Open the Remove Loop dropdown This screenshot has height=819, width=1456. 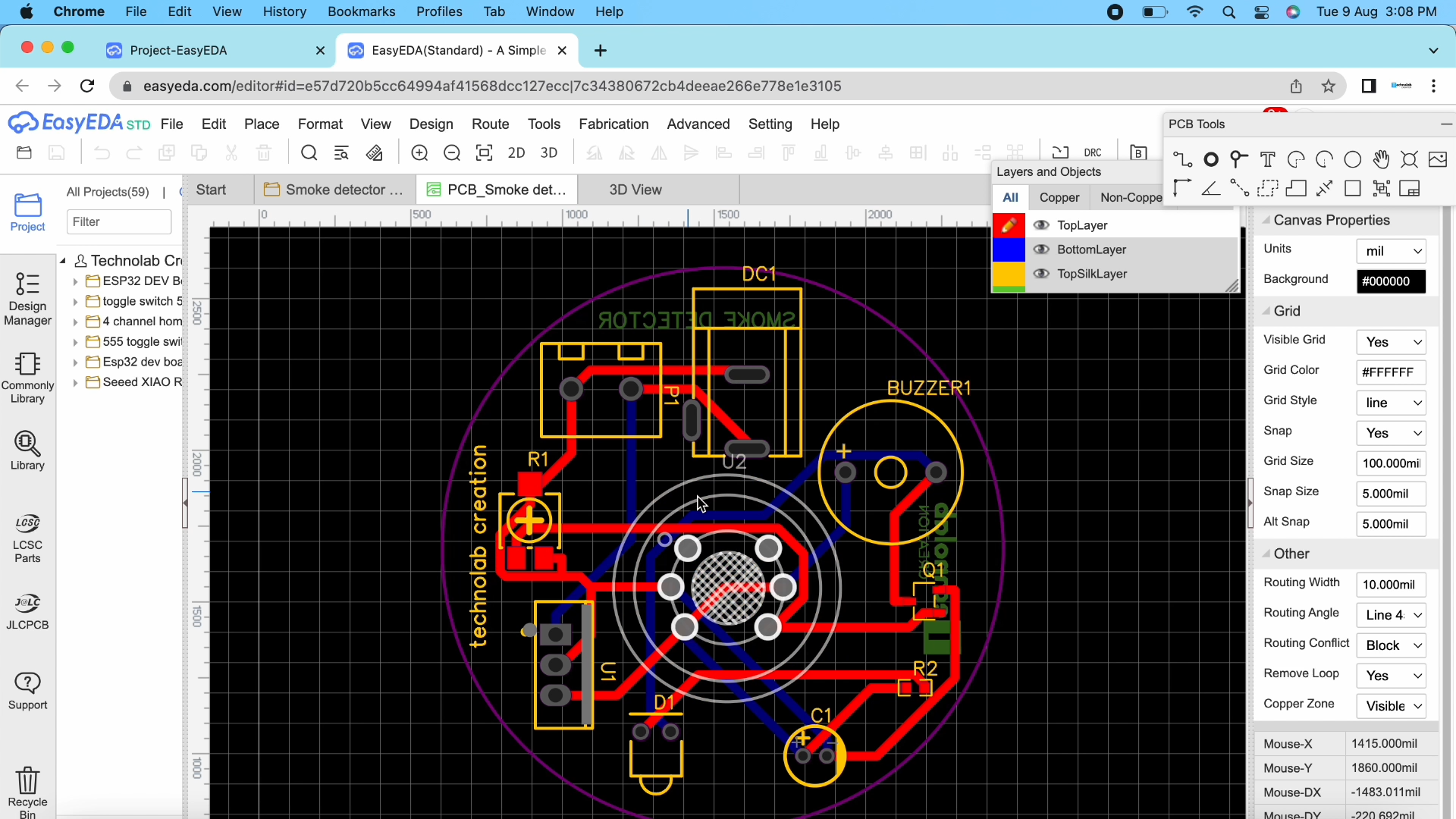(x=1391, y=676)
